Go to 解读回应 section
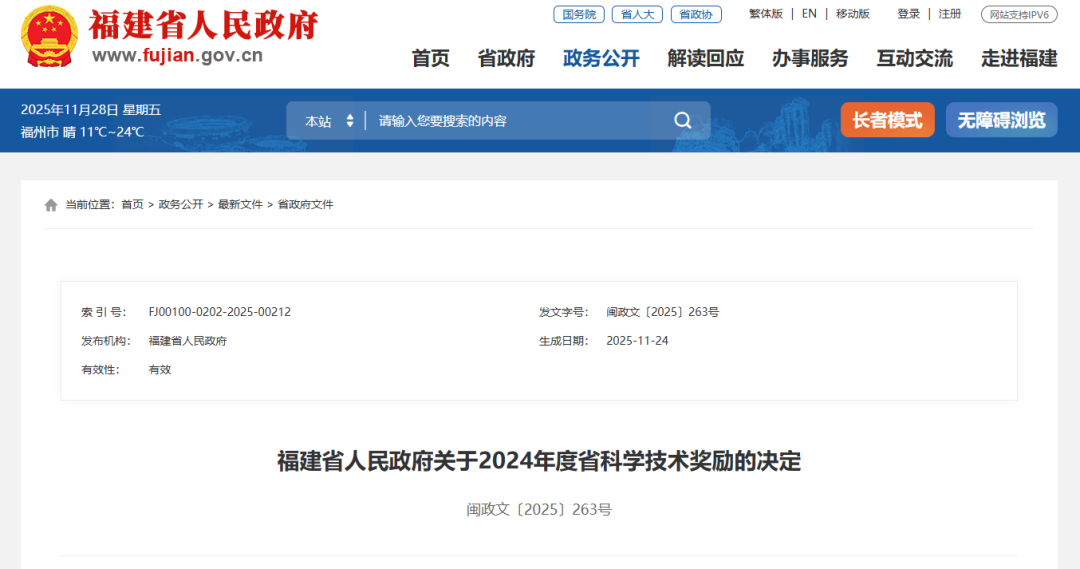The width and height of the screenshot is (1080, 569). pos(706,58)
